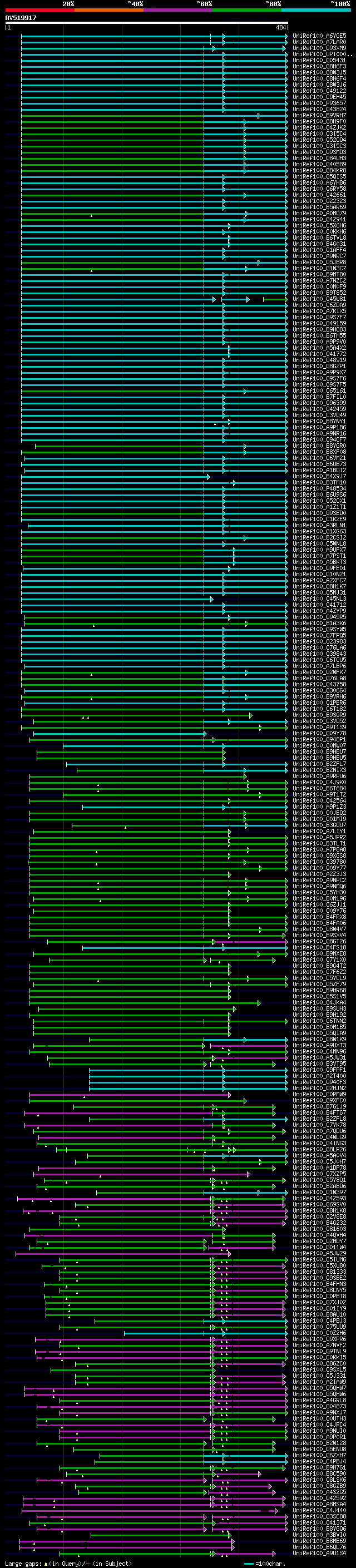Screen dimensions: 356x1568
Task: Open hit UniRef100_Q84KR8
Action: click(319, 170)
